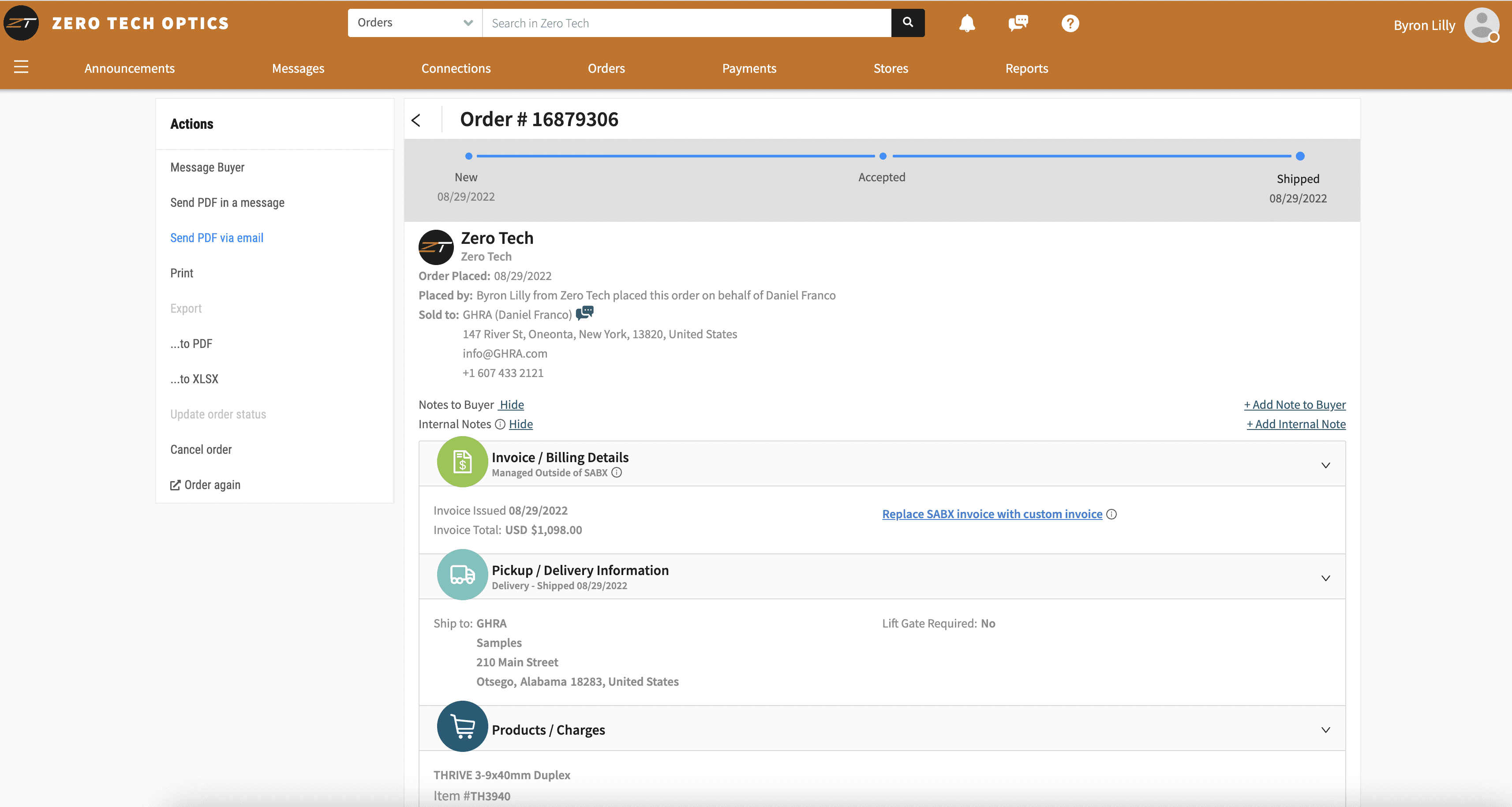This screenshot has width=1512, height=807.
Task: Click info icon next to Managed Outside of SABX
Action: coord(616,472)
